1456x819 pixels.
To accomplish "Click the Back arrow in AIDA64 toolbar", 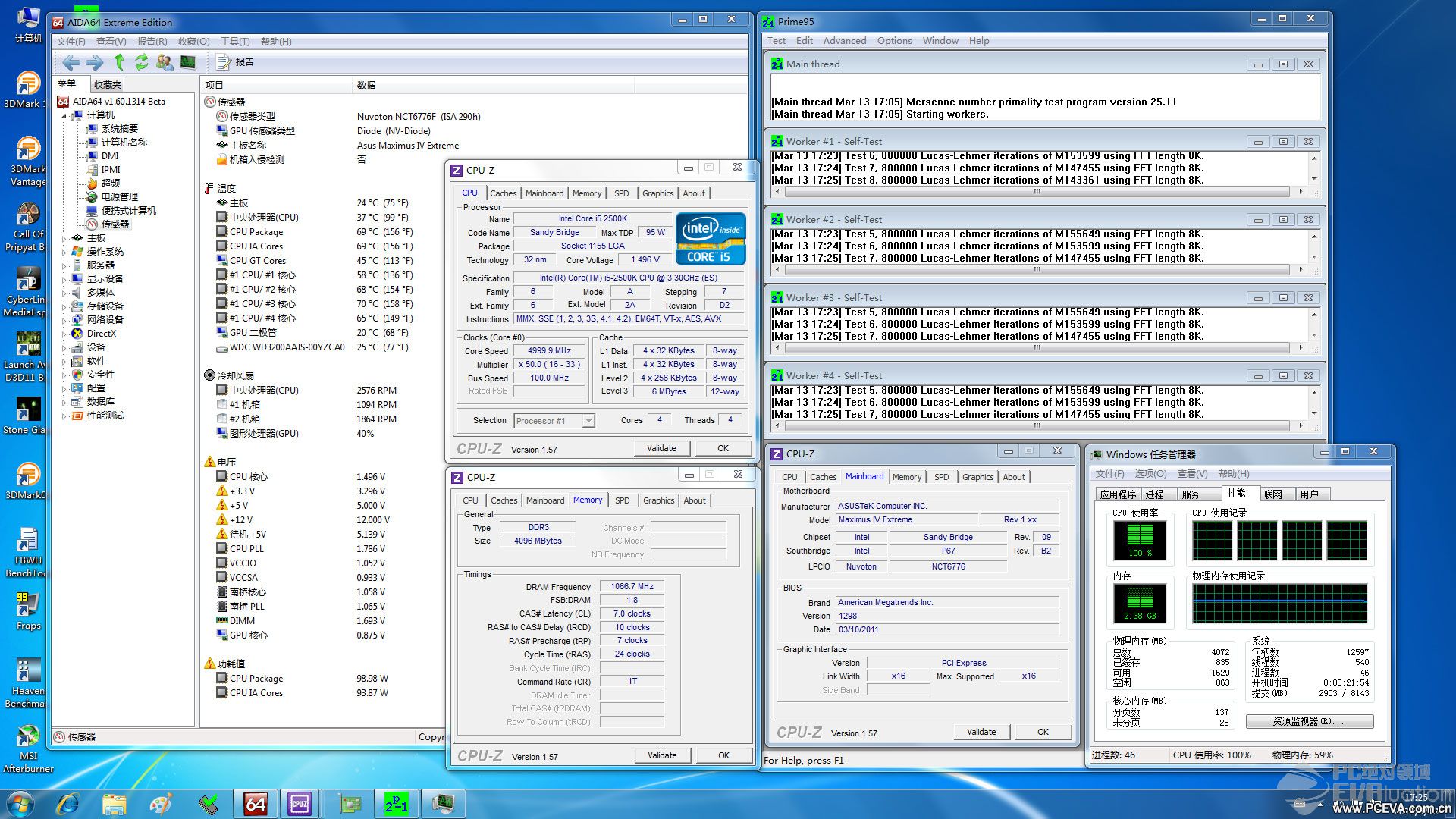I will point(71,62).
